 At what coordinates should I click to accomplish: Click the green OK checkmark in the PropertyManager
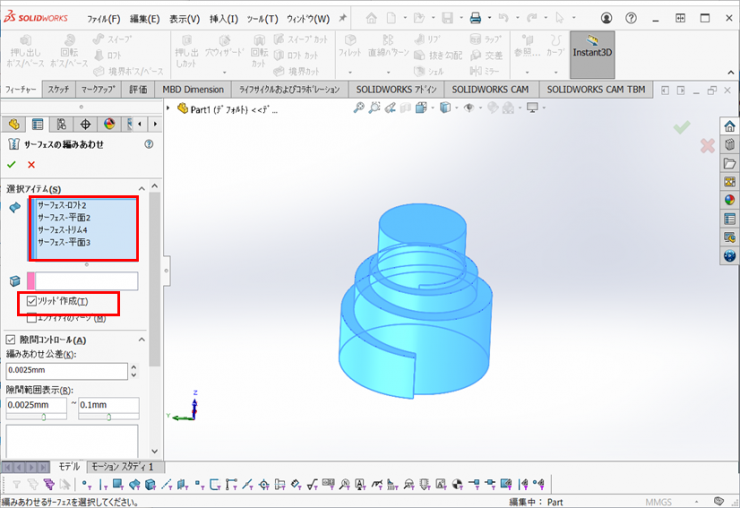[x=12, y=164]
